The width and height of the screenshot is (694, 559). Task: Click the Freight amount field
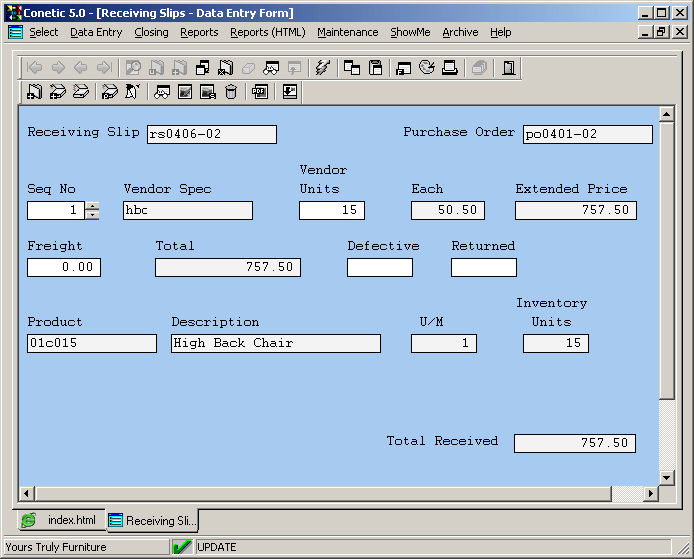[64, 267]
